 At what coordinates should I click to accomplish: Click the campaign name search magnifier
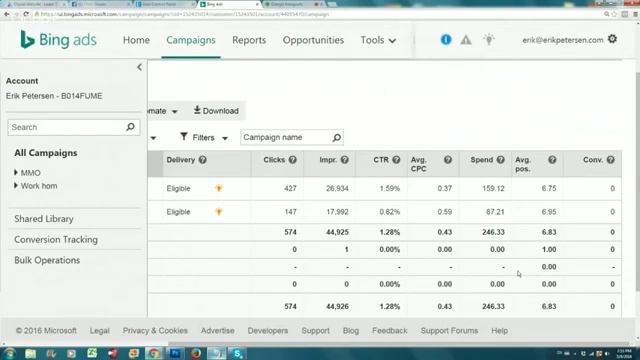pos(336,138)
